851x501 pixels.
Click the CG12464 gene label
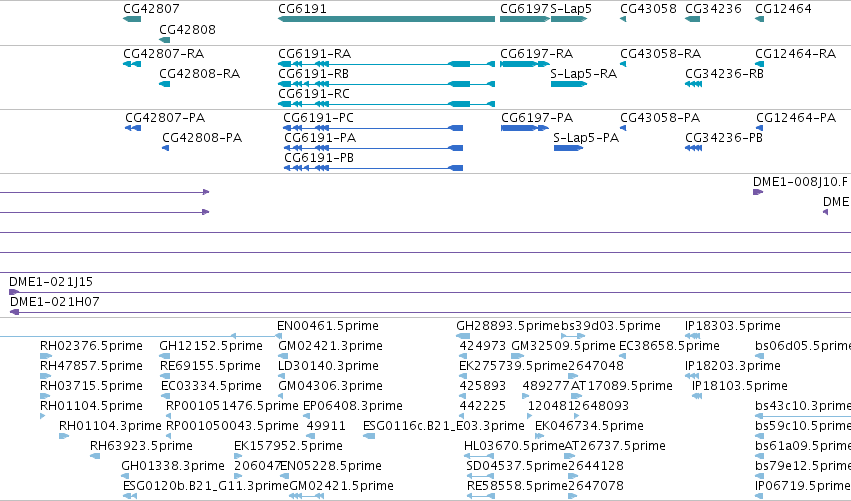pos(783,9)
